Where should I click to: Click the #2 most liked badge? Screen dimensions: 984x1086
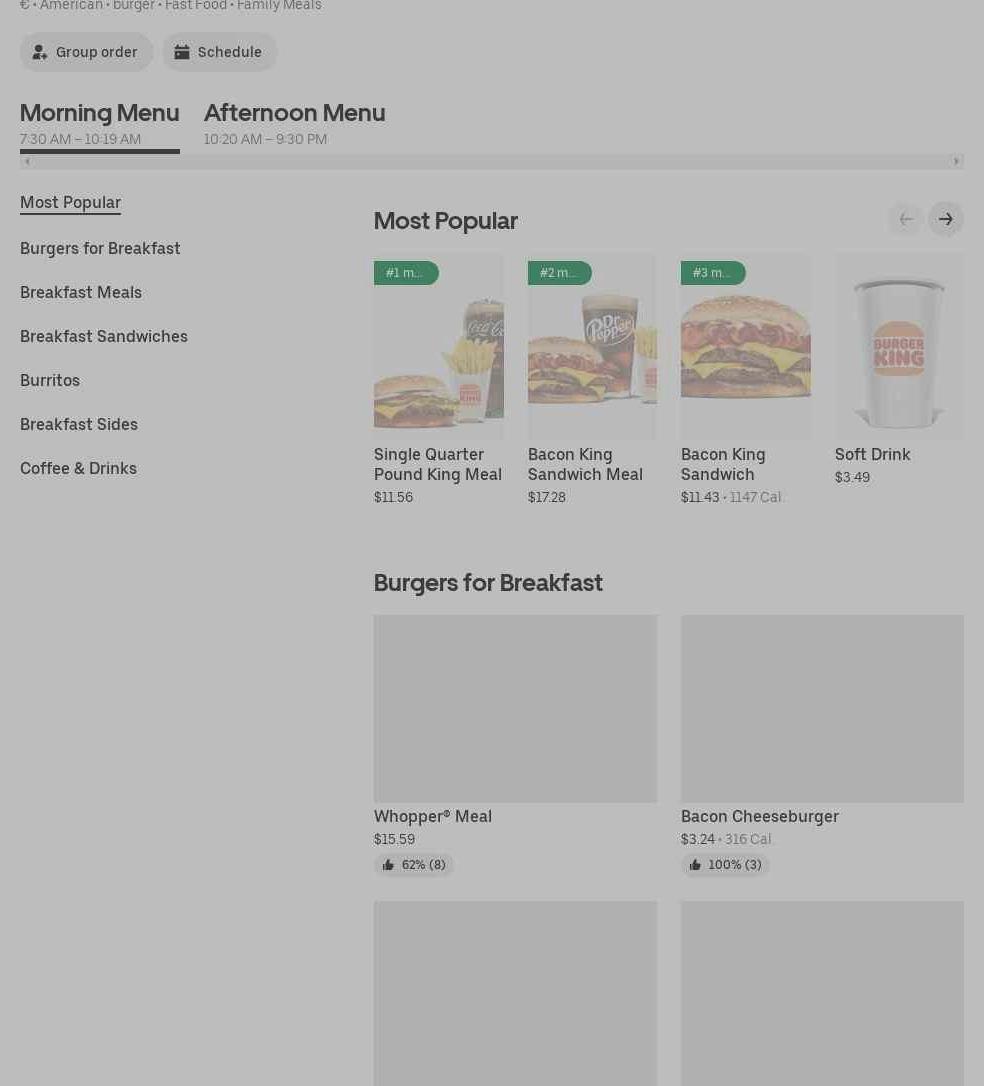pyautogui.click(x=560, y=273)
